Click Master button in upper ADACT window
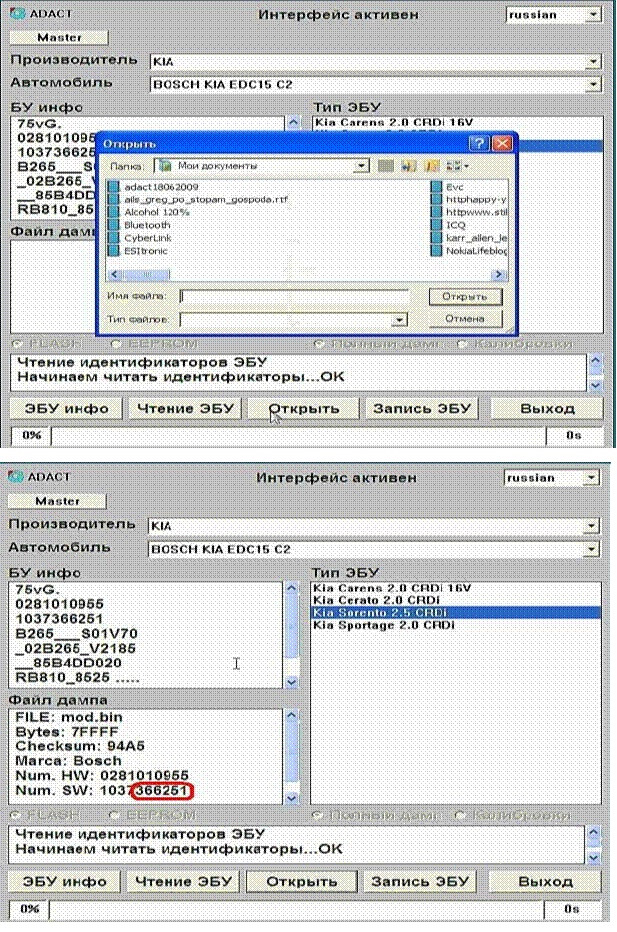This screenshot has width=617, height=932. [x=59, y=37]
